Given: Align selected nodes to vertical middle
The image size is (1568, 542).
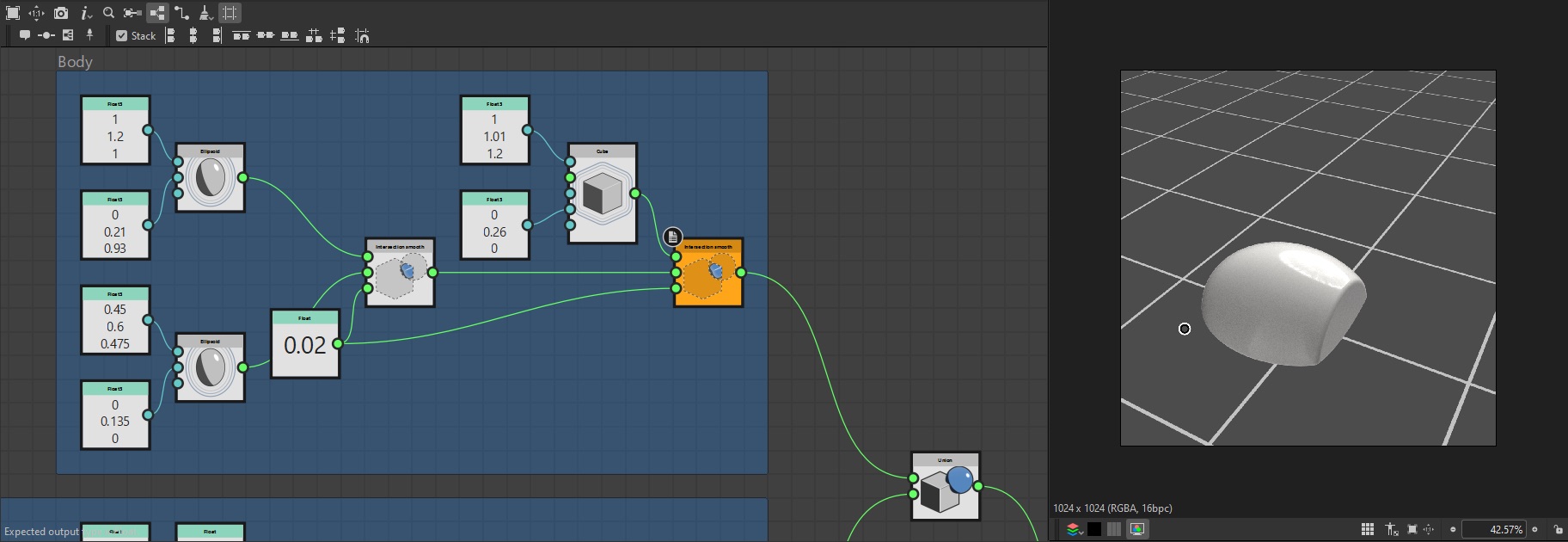Looking at the screenshot, I should click(266, 35).
